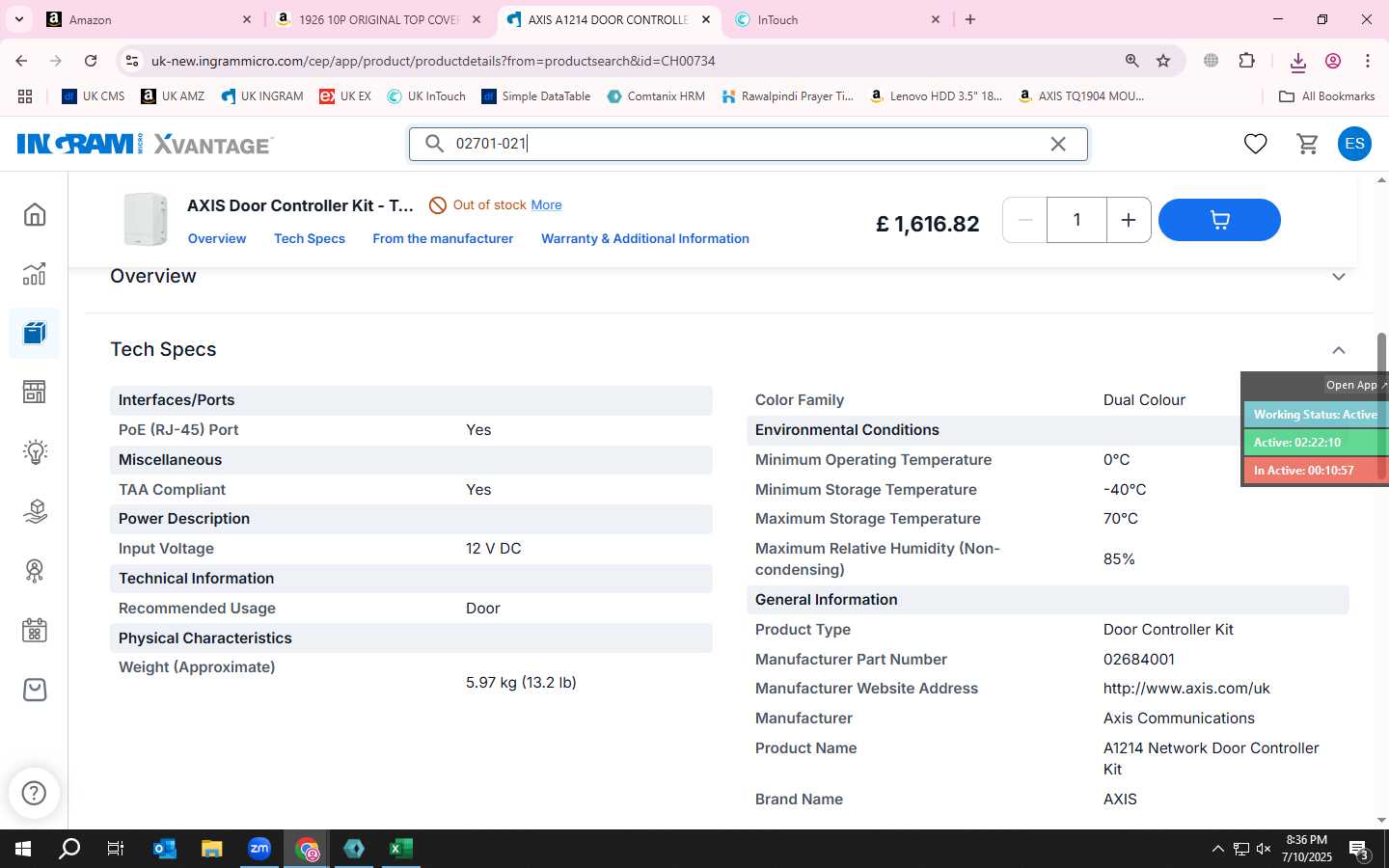Open Windows Start menu

coord(23,849)
